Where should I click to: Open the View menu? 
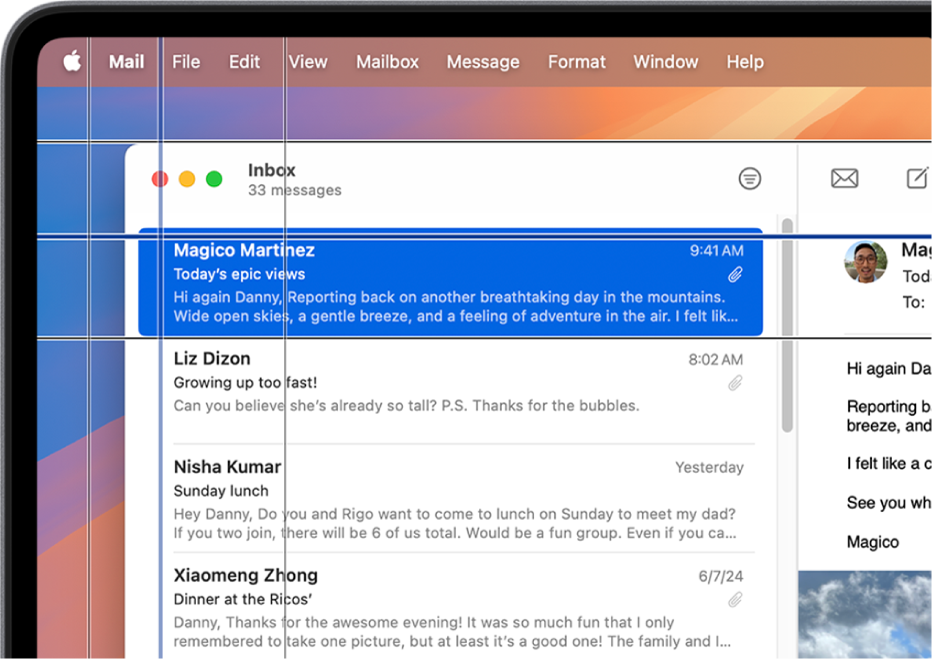(308, 62)
